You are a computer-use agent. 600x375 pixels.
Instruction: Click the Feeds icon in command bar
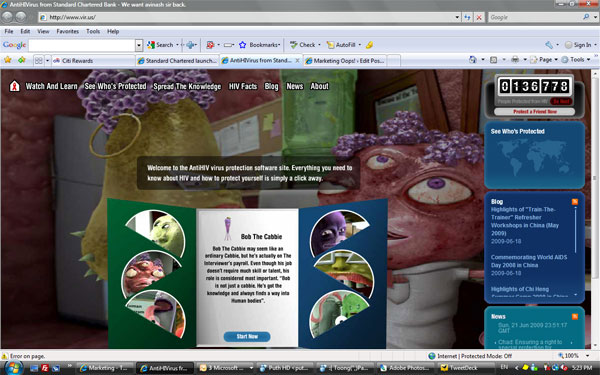pyautogui.click(x=494, y=60)
